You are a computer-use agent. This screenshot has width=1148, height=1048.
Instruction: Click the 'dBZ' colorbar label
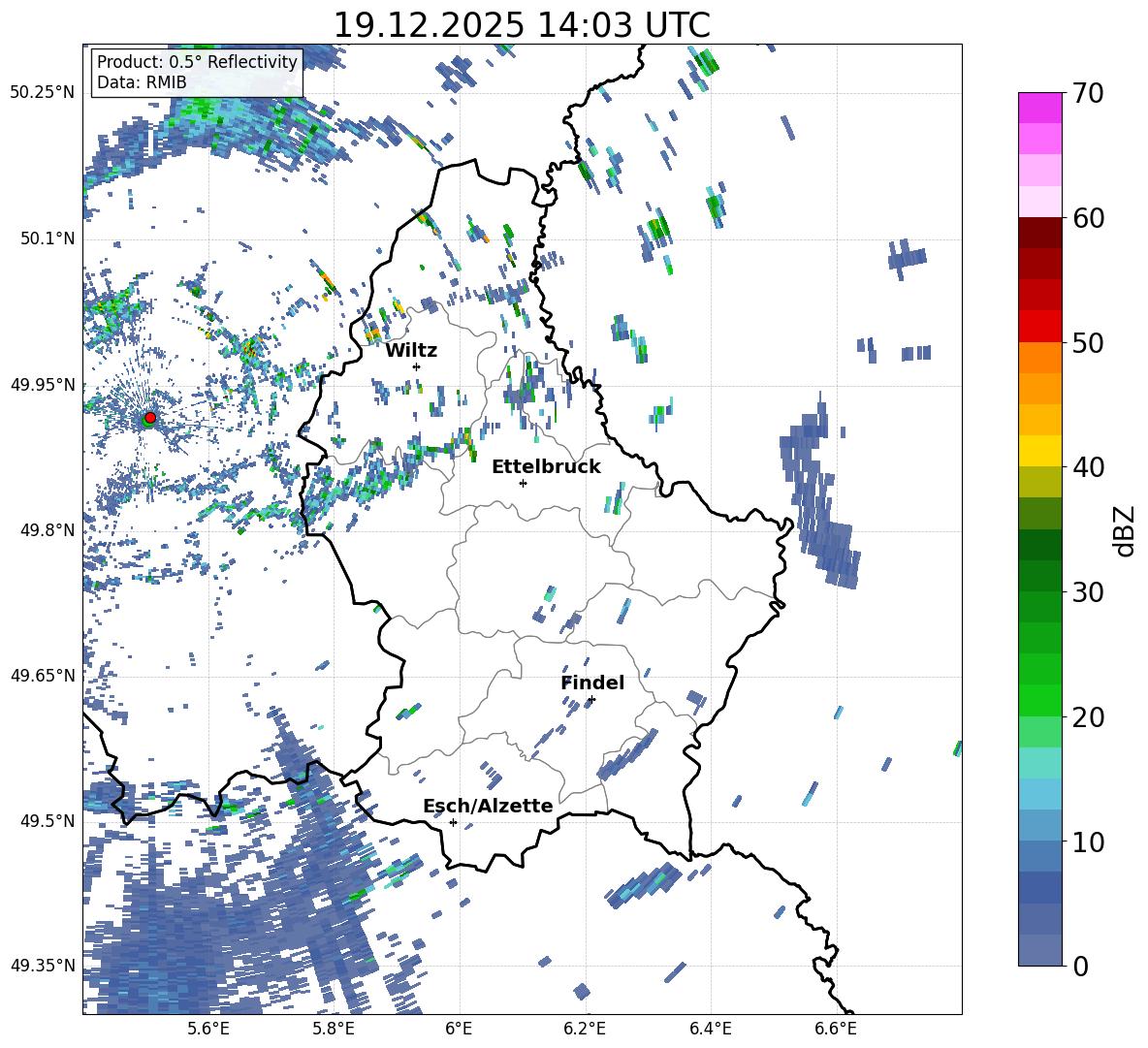[x=1126, y=530]
